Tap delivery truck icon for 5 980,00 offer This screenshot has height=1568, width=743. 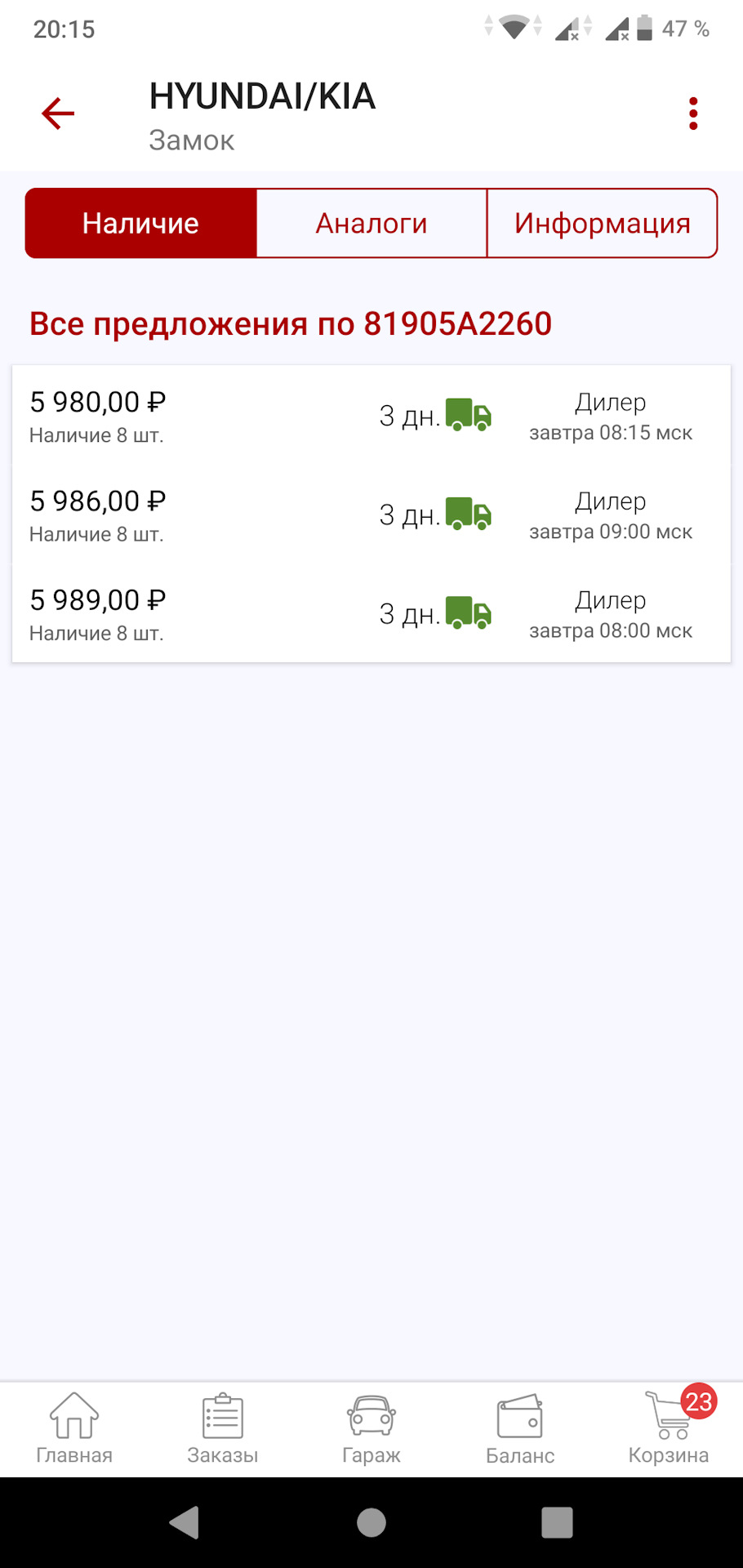click(x=469, y=415)
